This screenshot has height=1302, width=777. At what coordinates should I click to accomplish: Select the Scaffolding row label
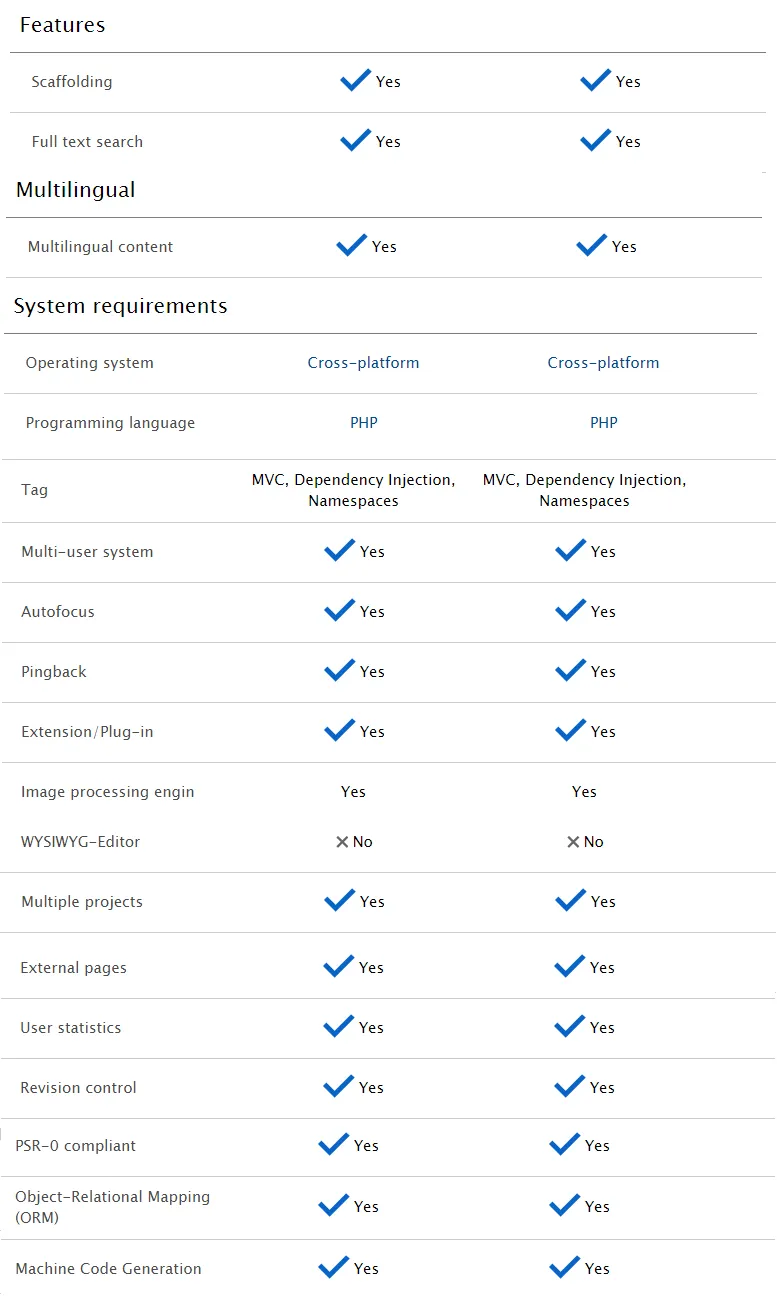click(x=71, y=82)
